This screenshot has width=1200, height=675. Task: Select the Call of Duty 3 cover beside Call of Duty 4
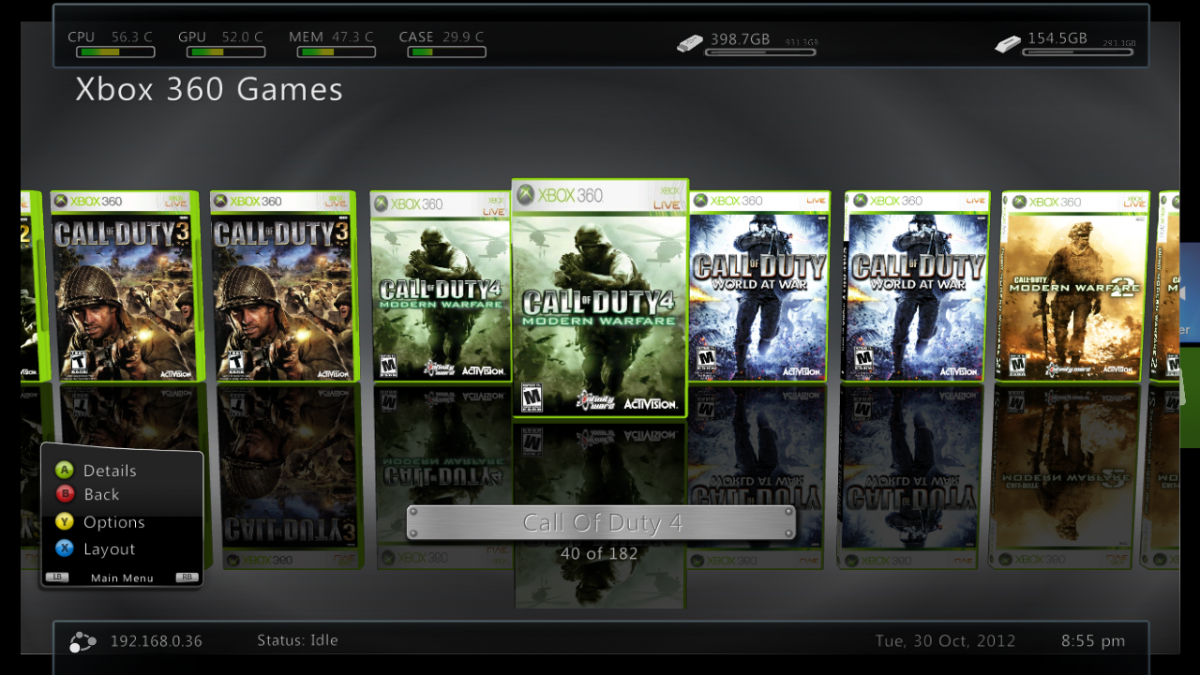(x=283, y=286)
